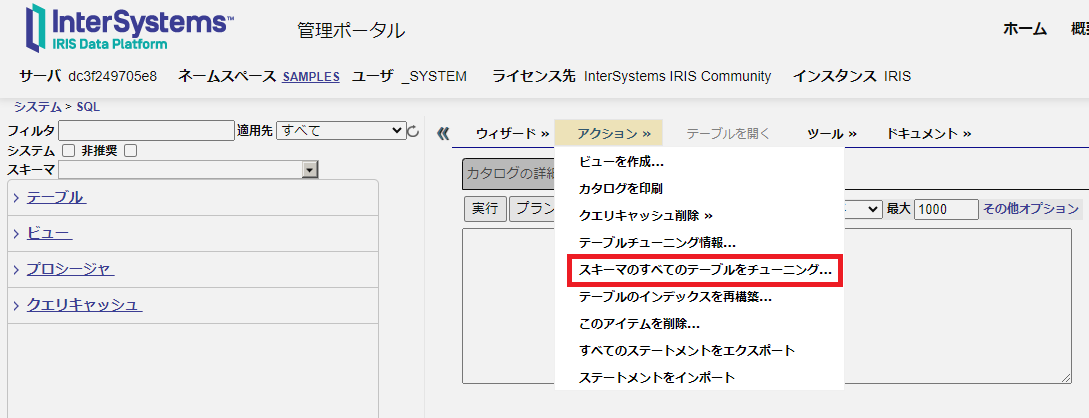1089x418 pixels.
Task: Click the フィルタ text input field
Action: coord(146,131)
